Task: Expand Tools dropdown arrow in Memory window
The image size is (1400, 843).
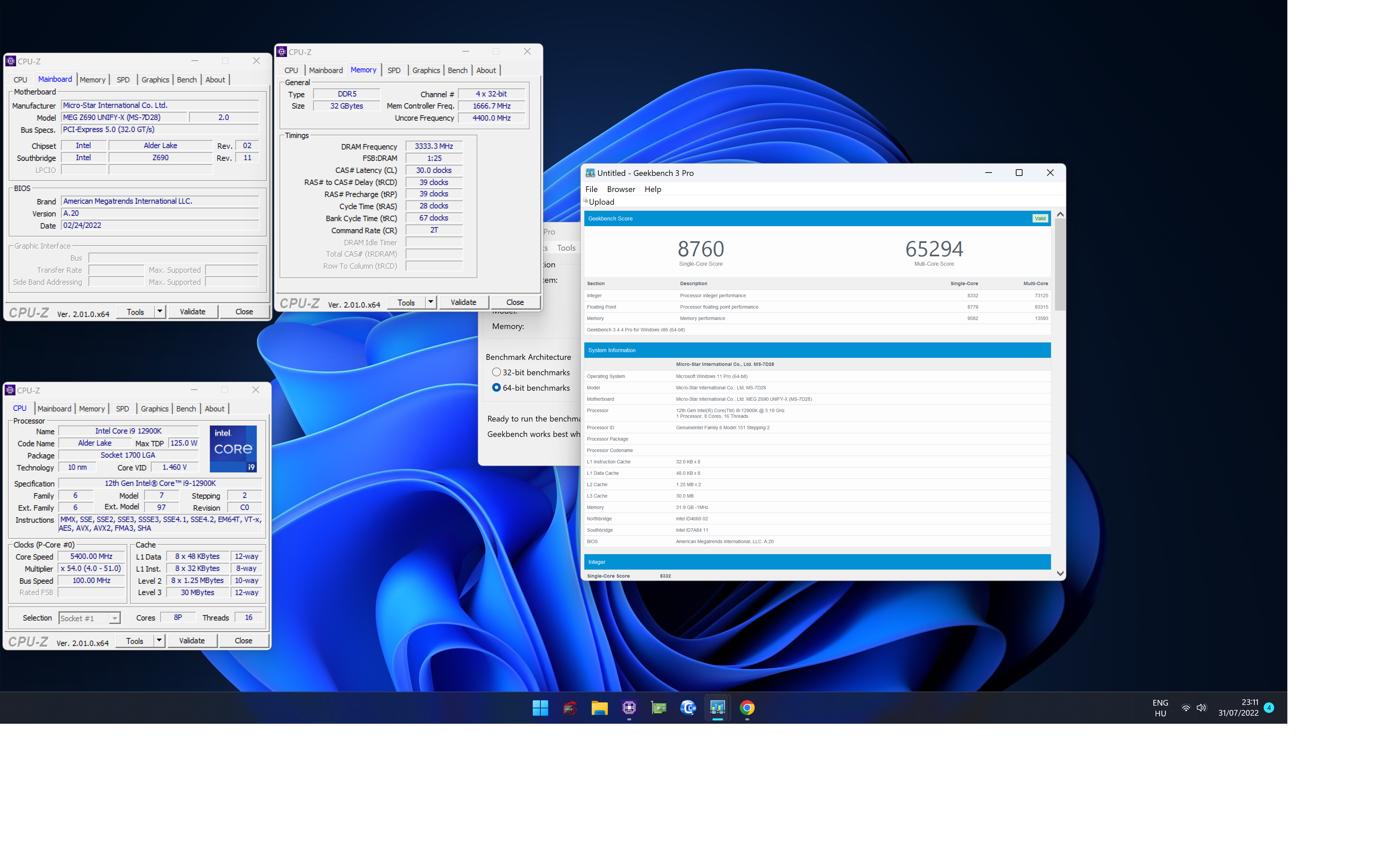Action: pos(431,303)
